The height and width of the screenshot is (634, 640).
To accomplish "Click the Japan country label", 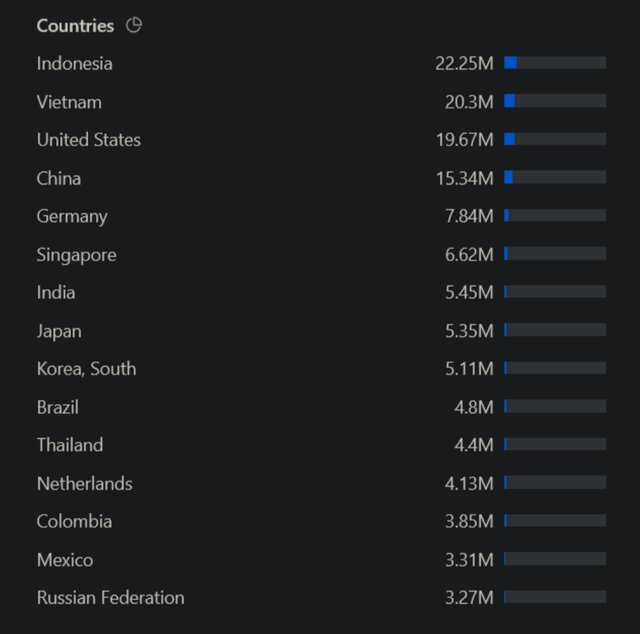I will tap(59, 331).
